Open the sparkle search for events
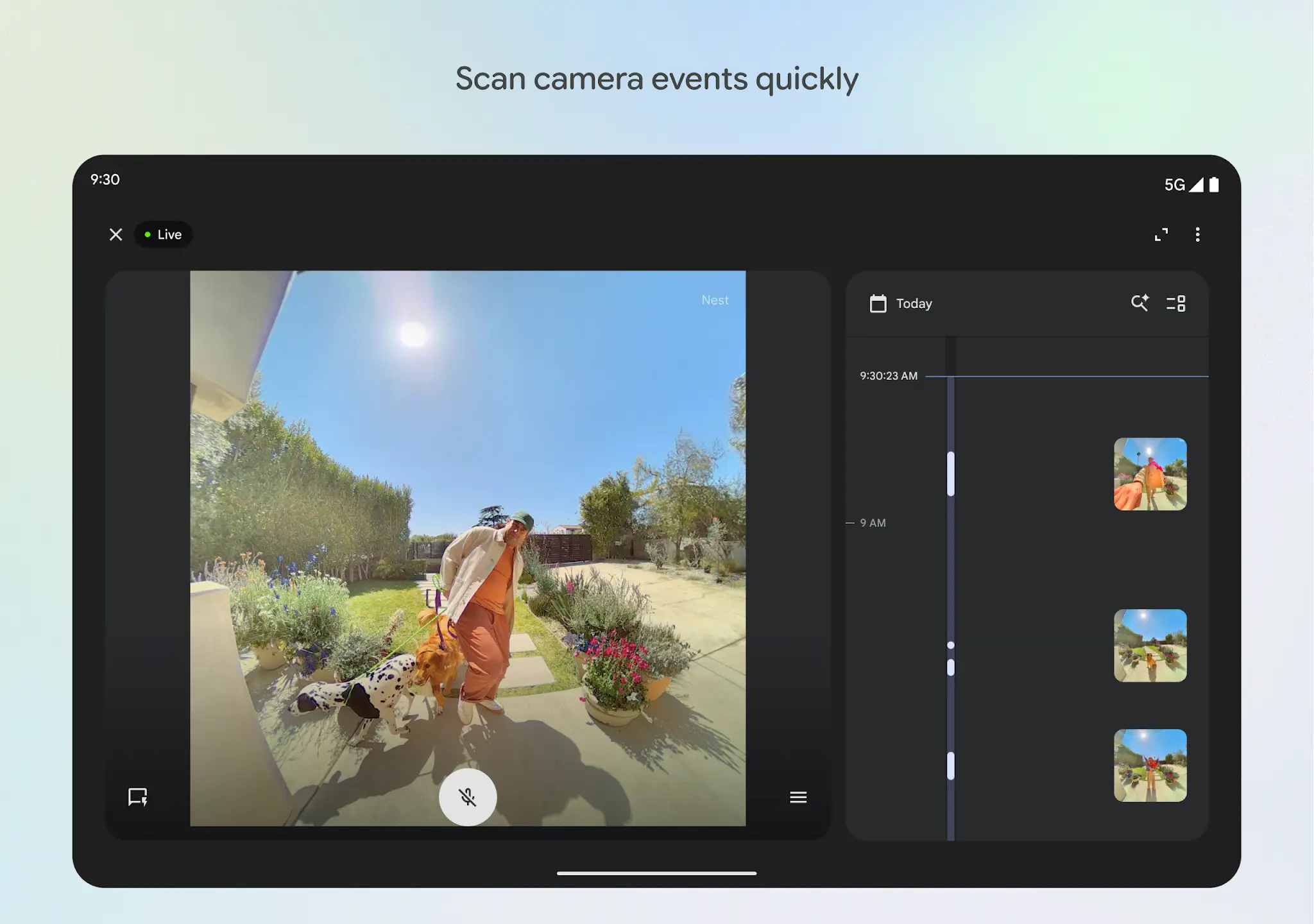The height and width of the screenshot is (924, 1314). click(x=1139, y=303)
